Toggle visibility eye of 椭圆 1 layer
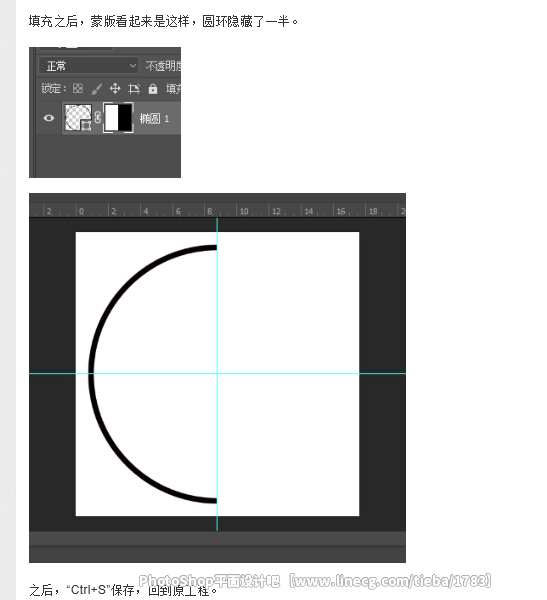 pos(49,118)
